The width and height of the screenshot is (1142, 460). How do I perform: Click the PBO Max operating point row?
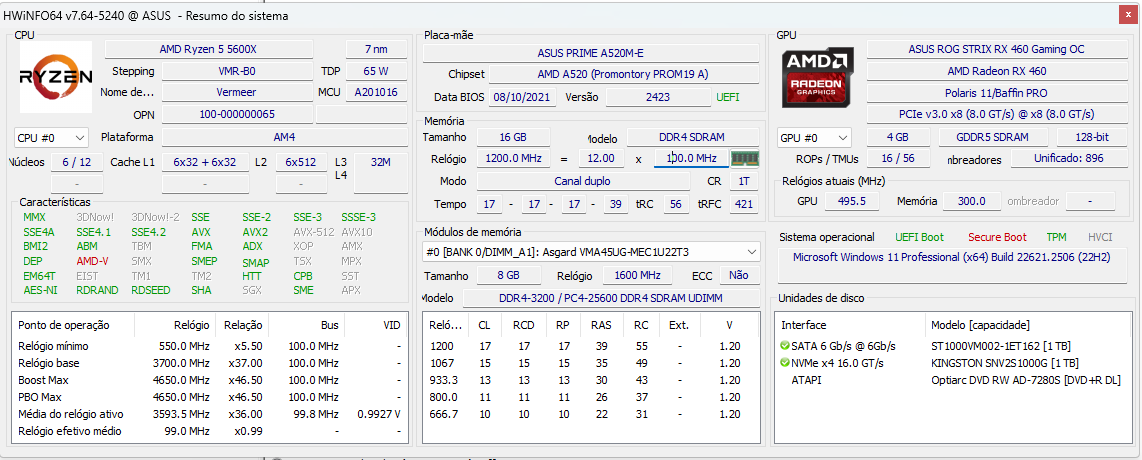click(x=210, y=397)
